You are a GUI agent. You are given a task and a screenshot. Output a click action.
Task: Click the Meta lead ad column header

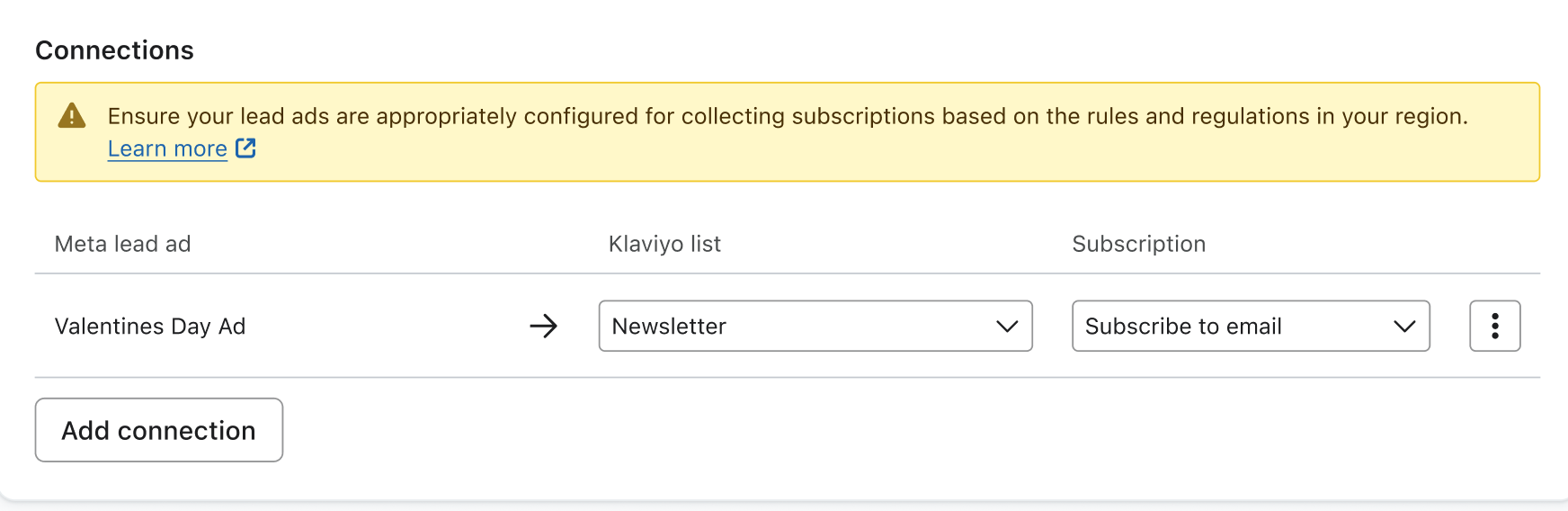coord(122,244)
